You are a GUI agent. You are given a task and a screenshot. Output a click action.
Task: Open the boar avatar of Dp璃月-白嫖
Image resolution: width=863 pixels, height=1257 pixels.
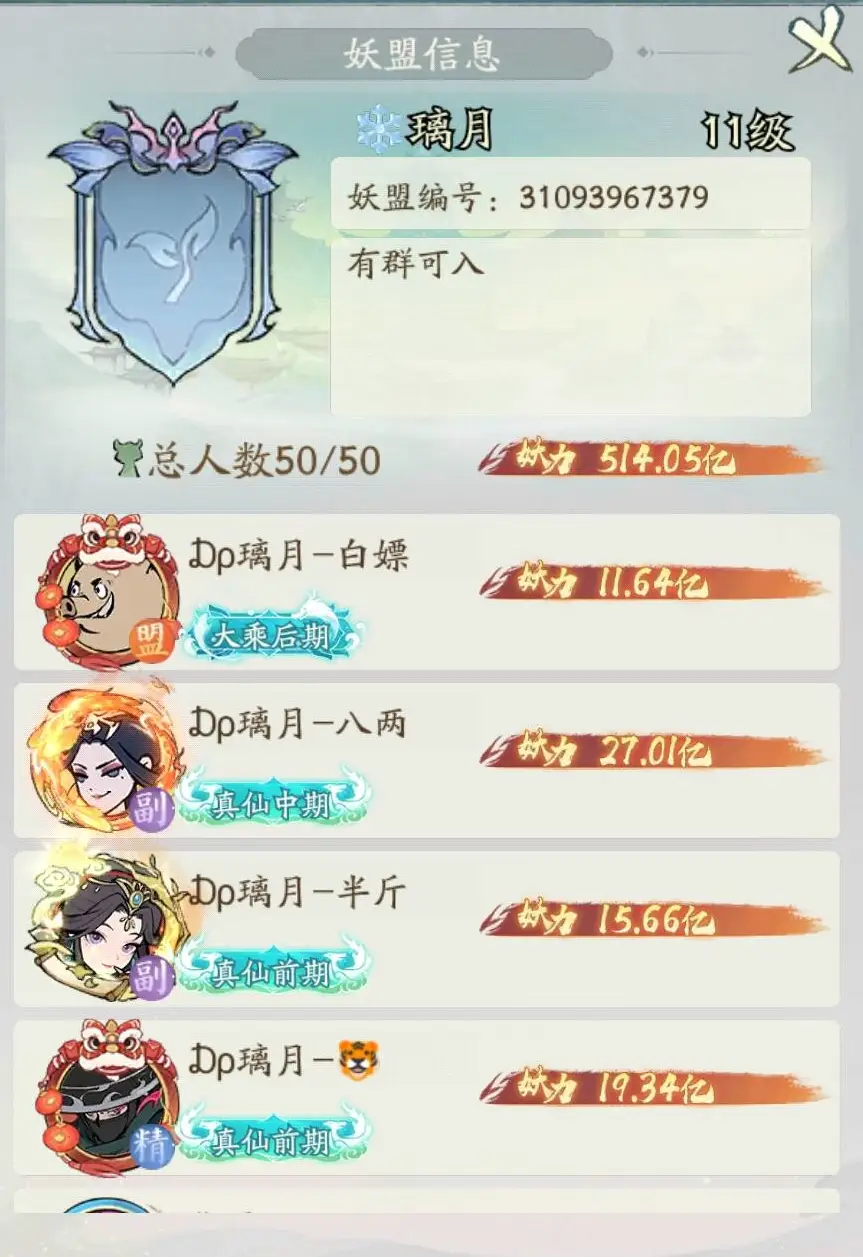(x=100, y=590)
